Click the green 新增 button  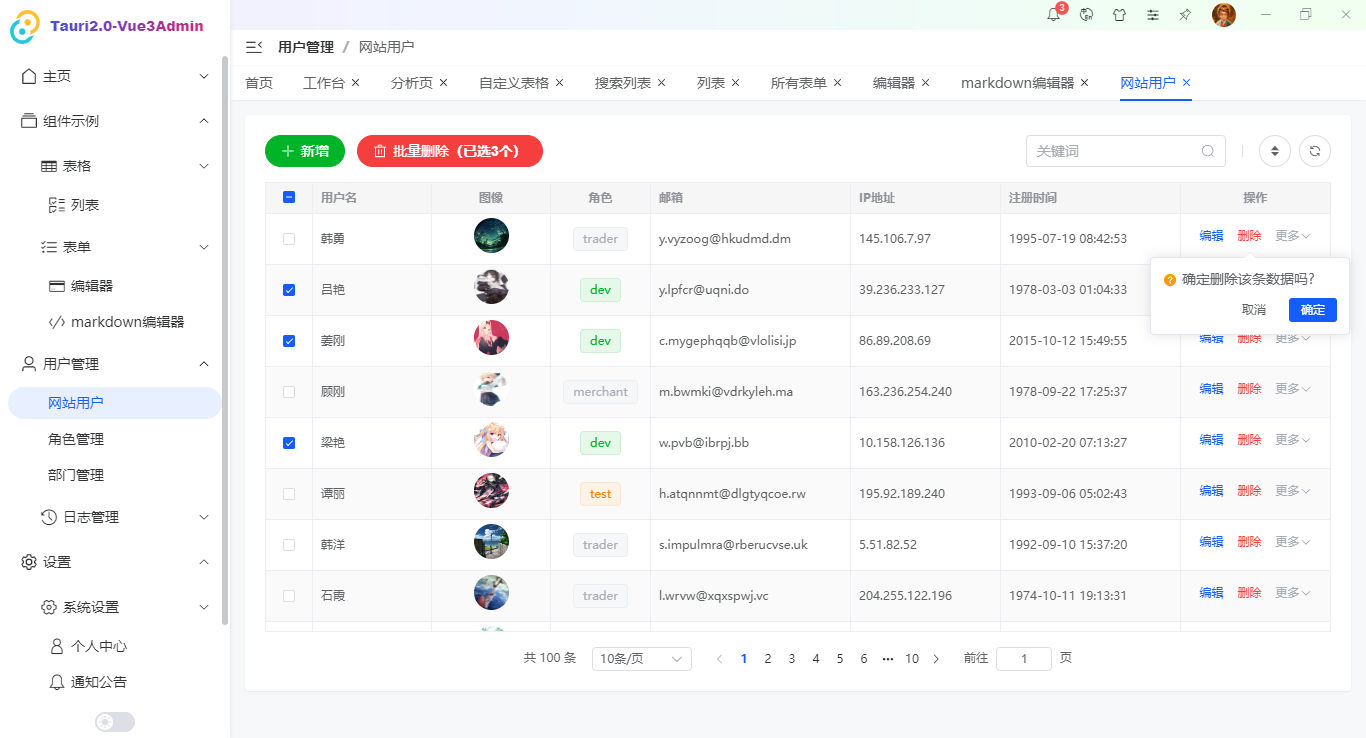[304, 150]
